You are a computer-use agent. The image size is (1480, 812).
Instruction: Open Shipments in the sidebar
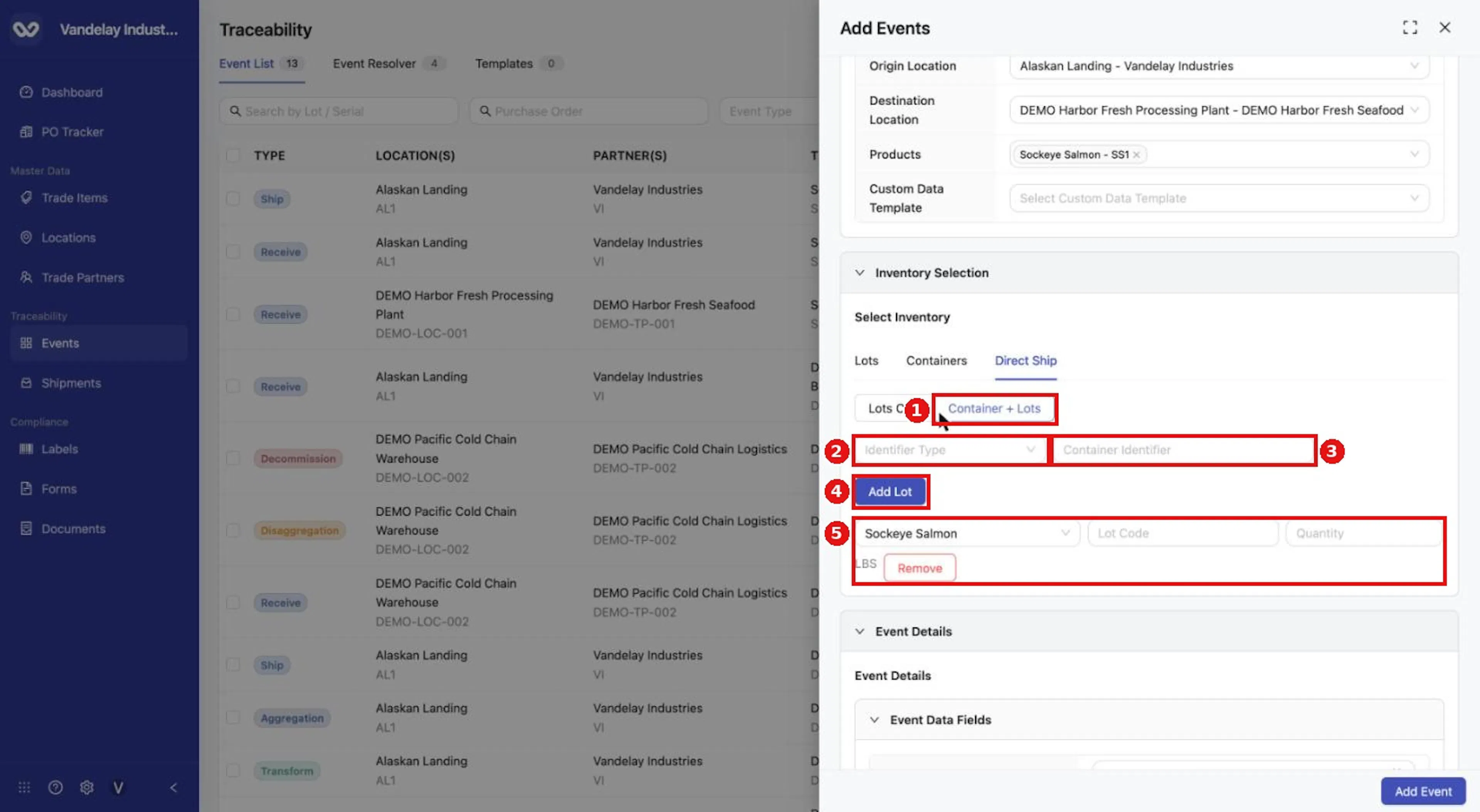[71, 383]
